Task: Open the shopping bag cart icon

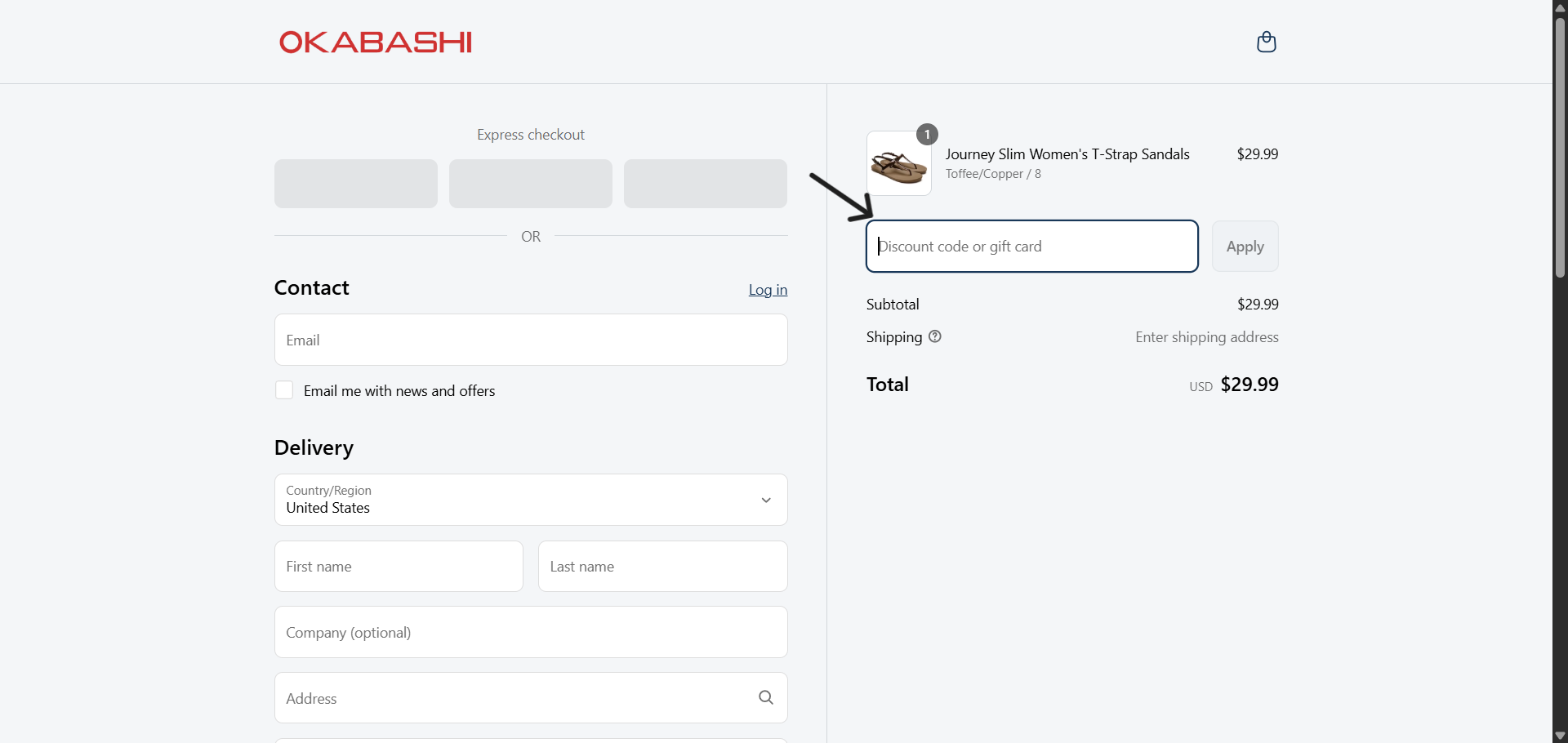Action: (1266, 42)
